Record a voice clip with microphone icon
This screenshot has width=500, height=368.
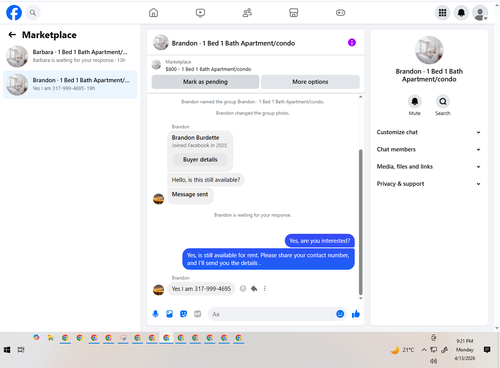click(155, 314)
